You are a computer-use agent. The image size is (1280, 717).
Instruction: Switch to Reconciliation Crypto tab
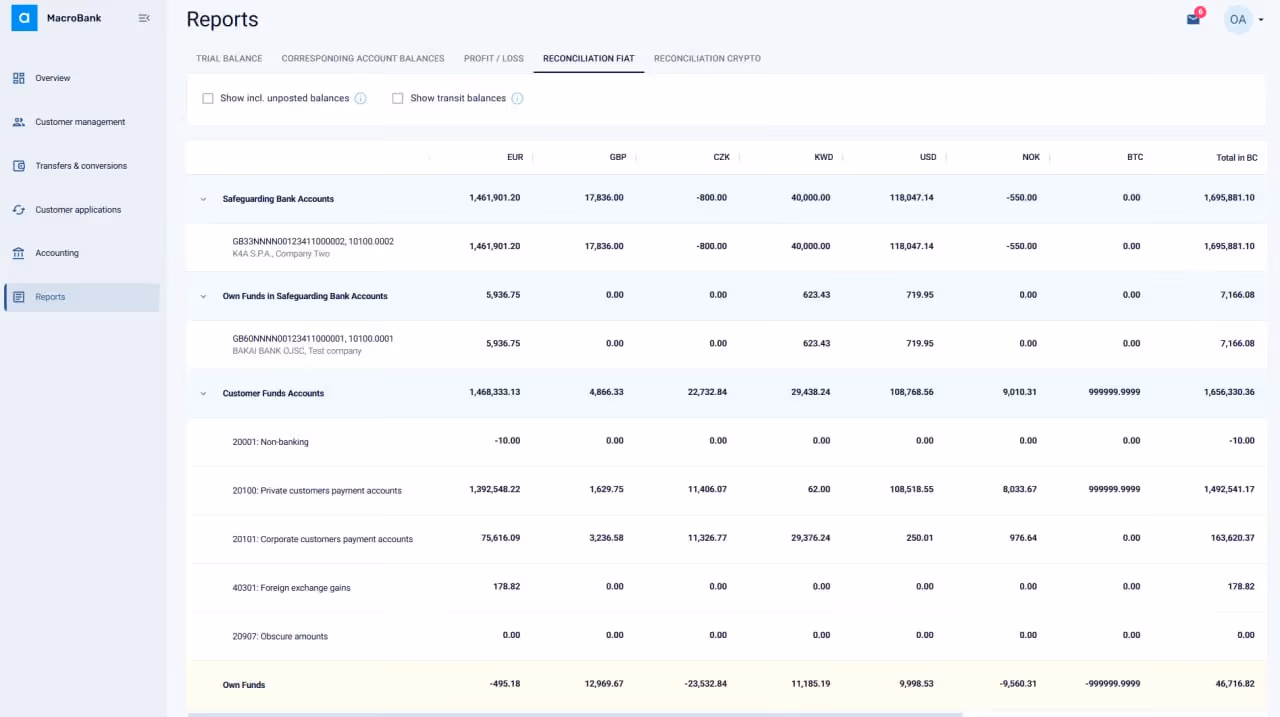pyautogui.click(x=707, y=58)
